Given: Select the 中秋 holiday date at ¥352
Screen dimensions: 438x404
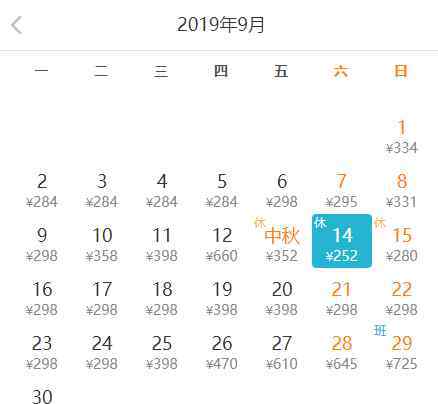Looking at the screenshot, I should [x=282, y=245].
